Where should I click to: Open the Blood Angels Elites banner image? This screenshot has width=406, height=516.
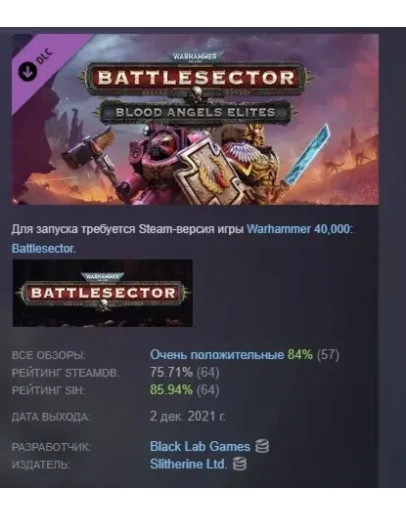(x=195, y=119)
